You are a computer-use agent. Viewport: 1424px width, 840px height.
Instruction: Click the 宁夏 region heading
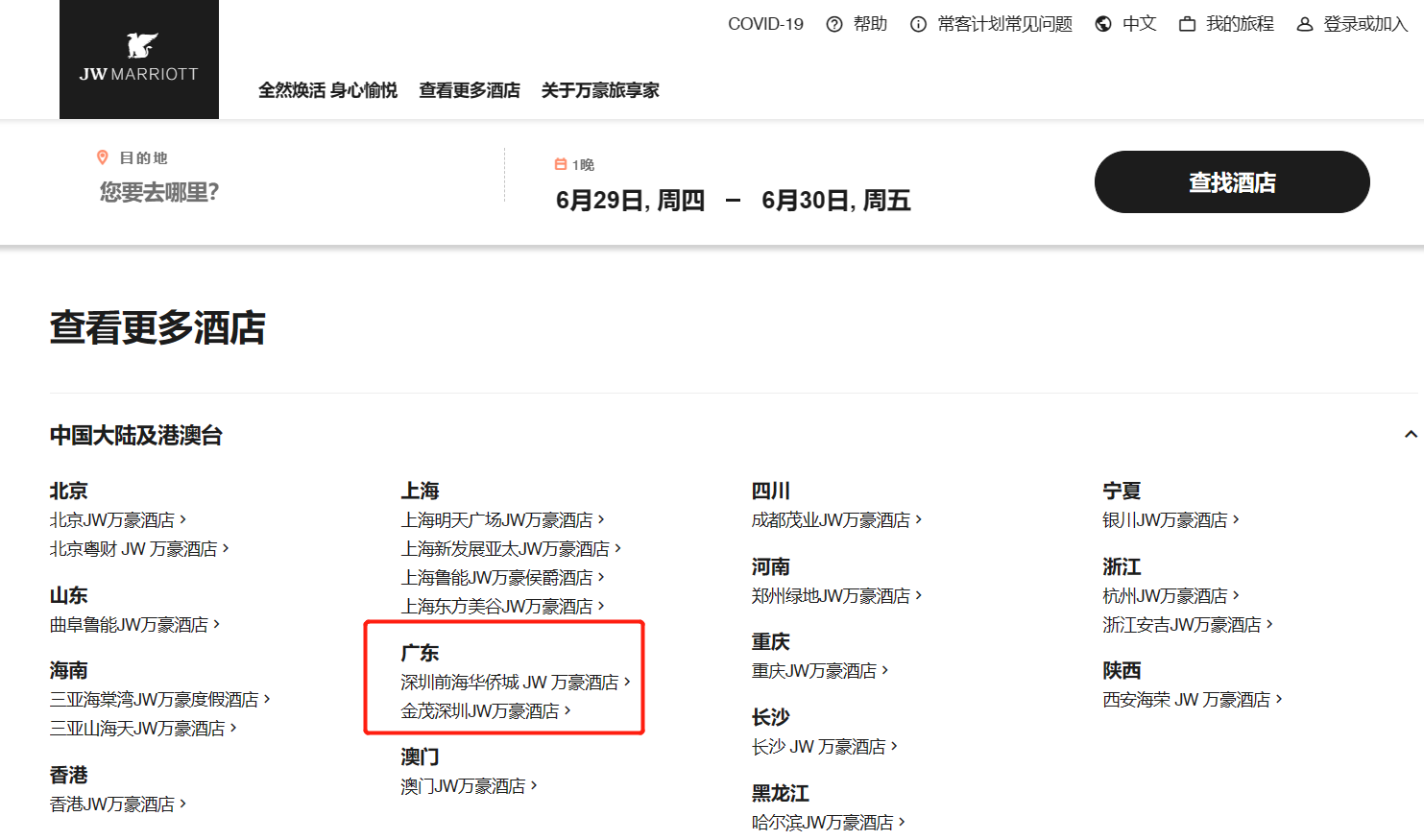tap(1122, 492)
